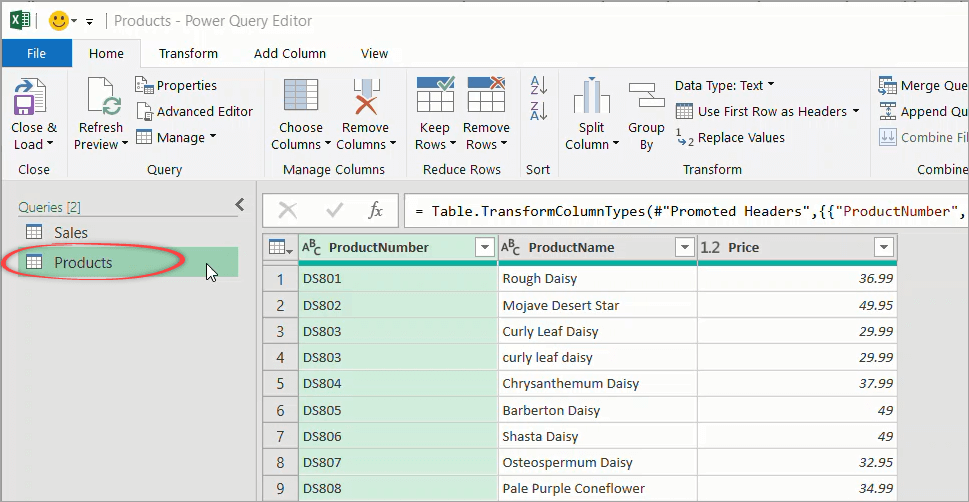
Task: Sort ascending with the A-Z icon
Action: 538,86
